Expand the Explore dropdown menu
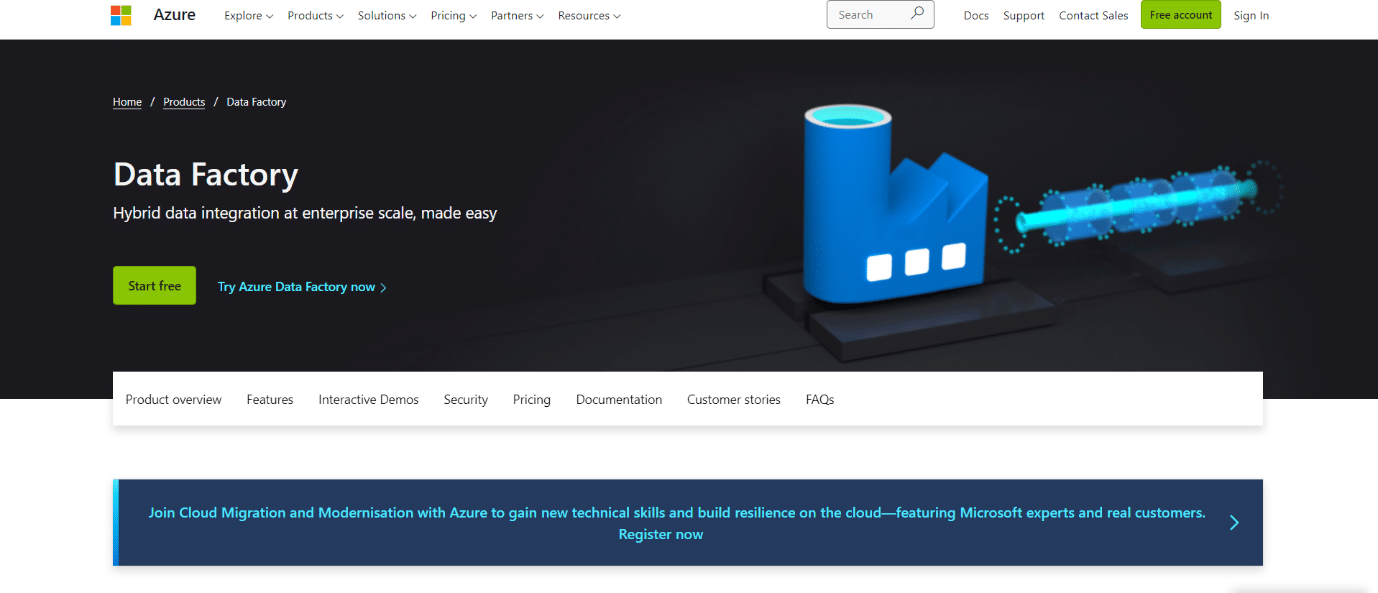Screen dimensions: 1378x593 point(248,15)
